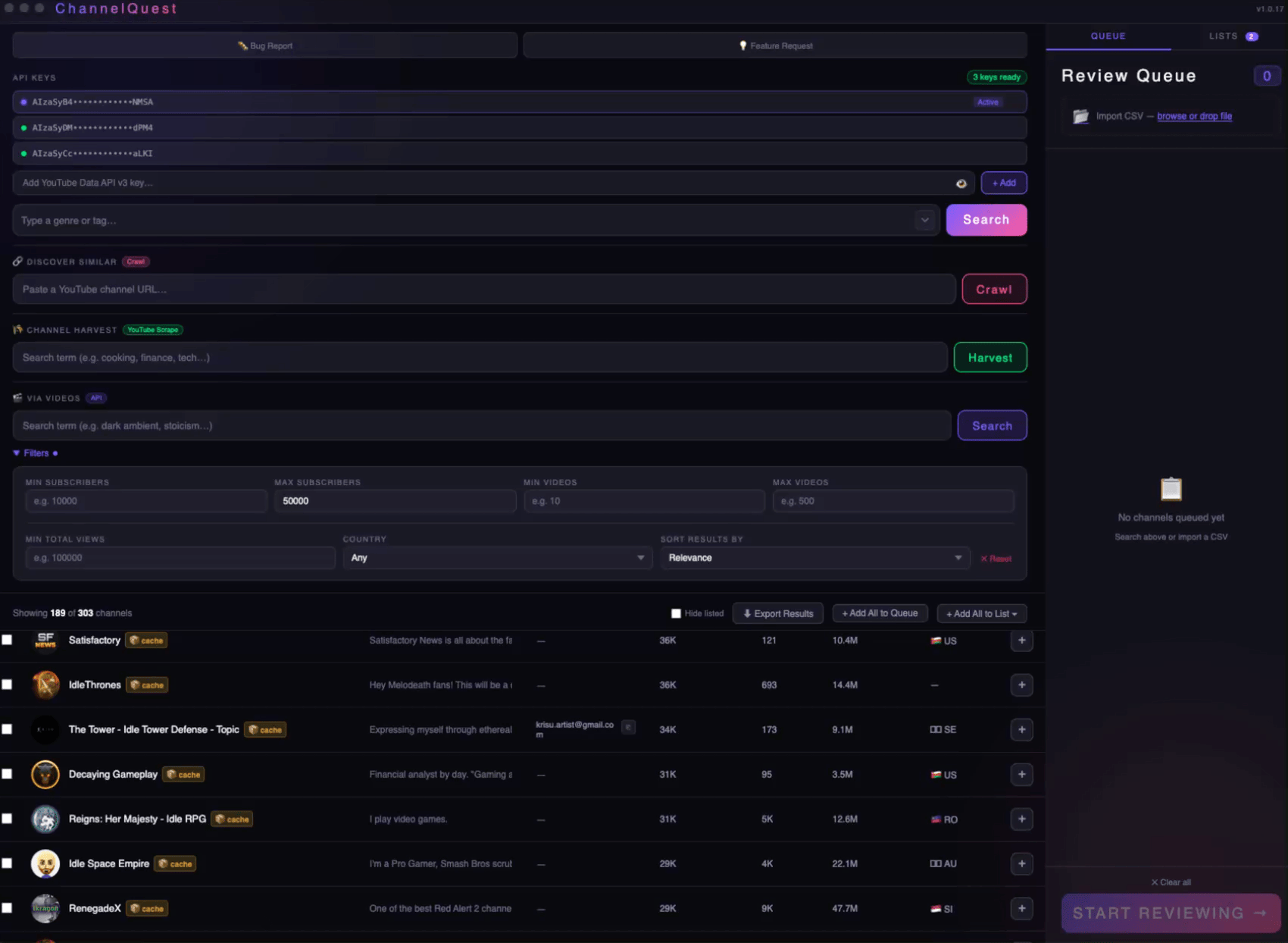The width and height of the screenshot is (1288, 943).
Task: Click the Via Videos Search button
Action: coord(992,426)
